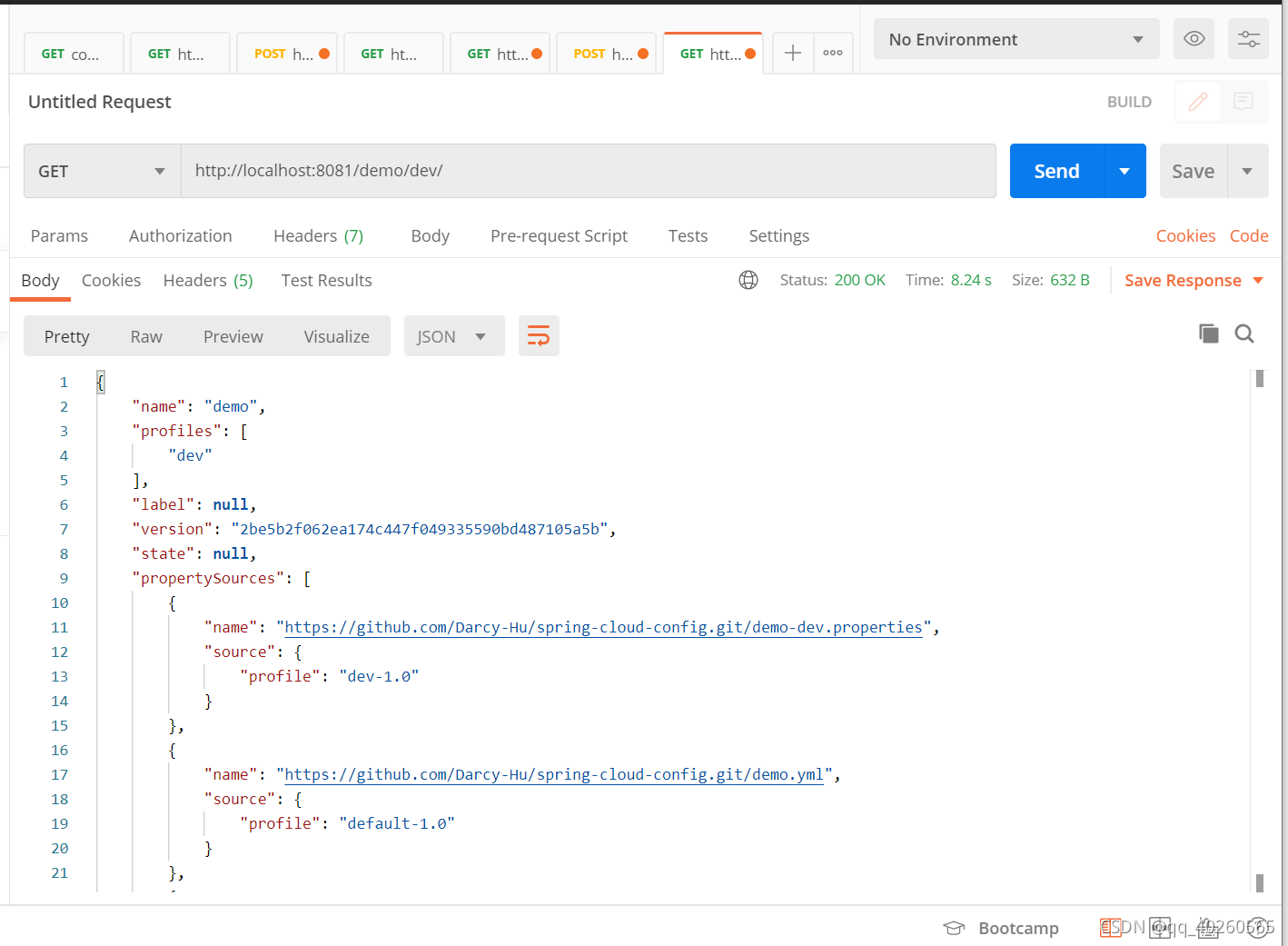Select the response Body tab

40,280
